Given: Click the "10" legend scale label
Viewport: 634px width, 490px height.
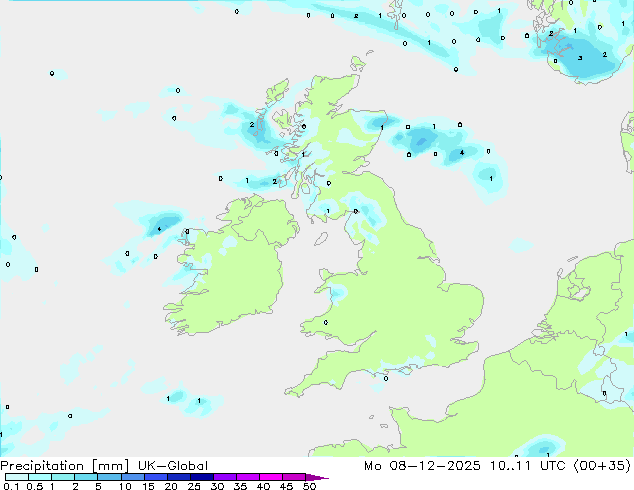Looking at the screenshot, I should (125, 486).
